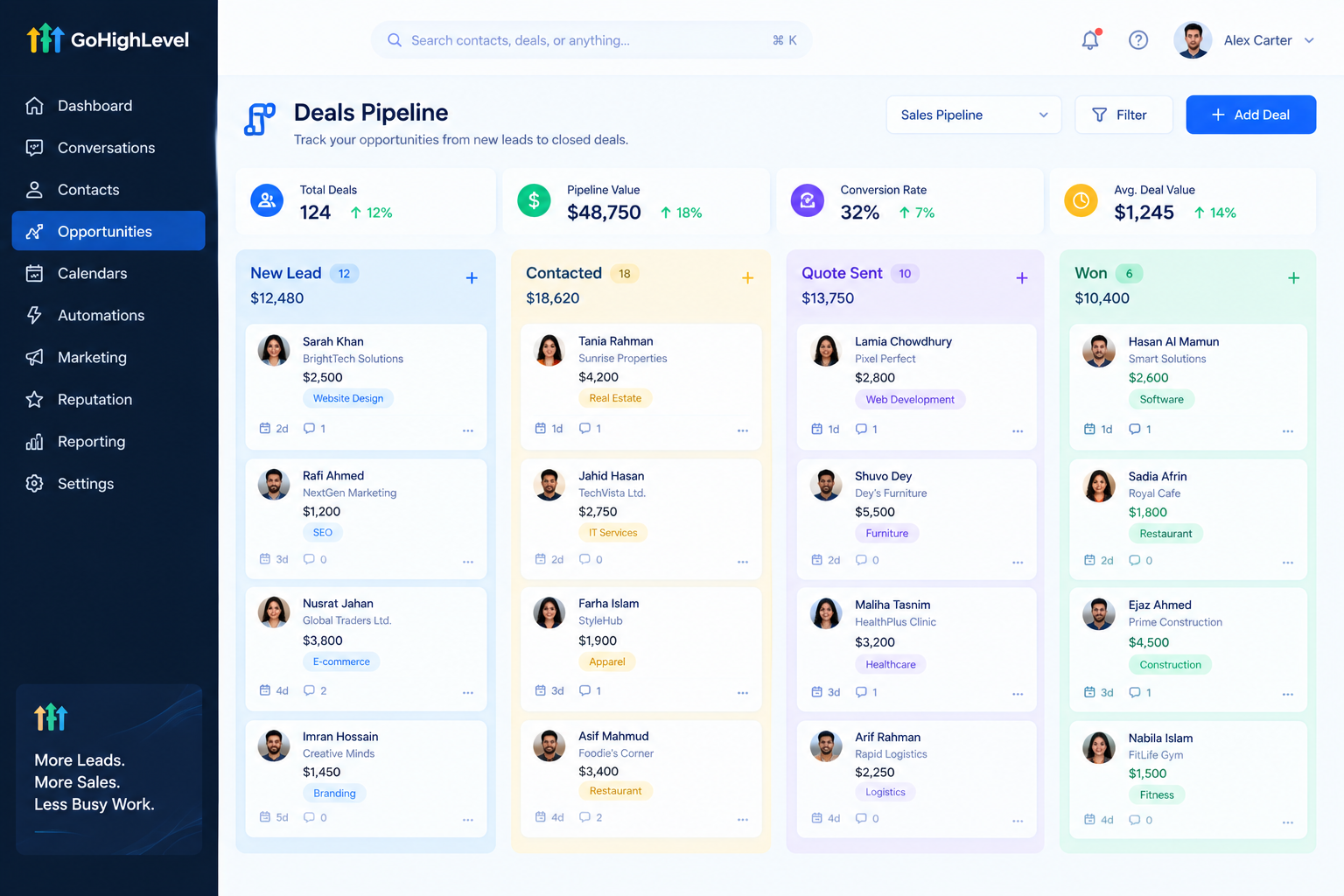Open the three-dot menu on Tania Rahman's card

click(743, 430)
